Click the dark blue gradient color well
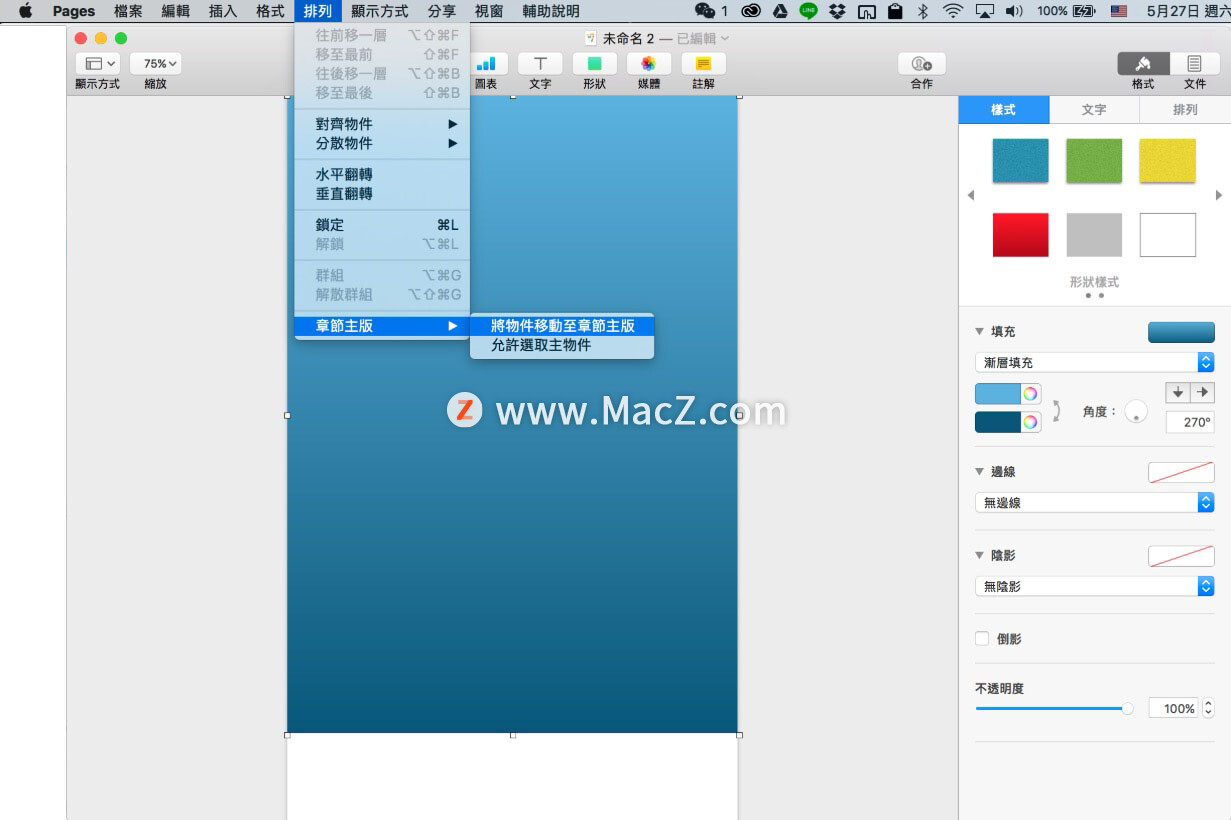1231x820 pixels. click(998, 422)
